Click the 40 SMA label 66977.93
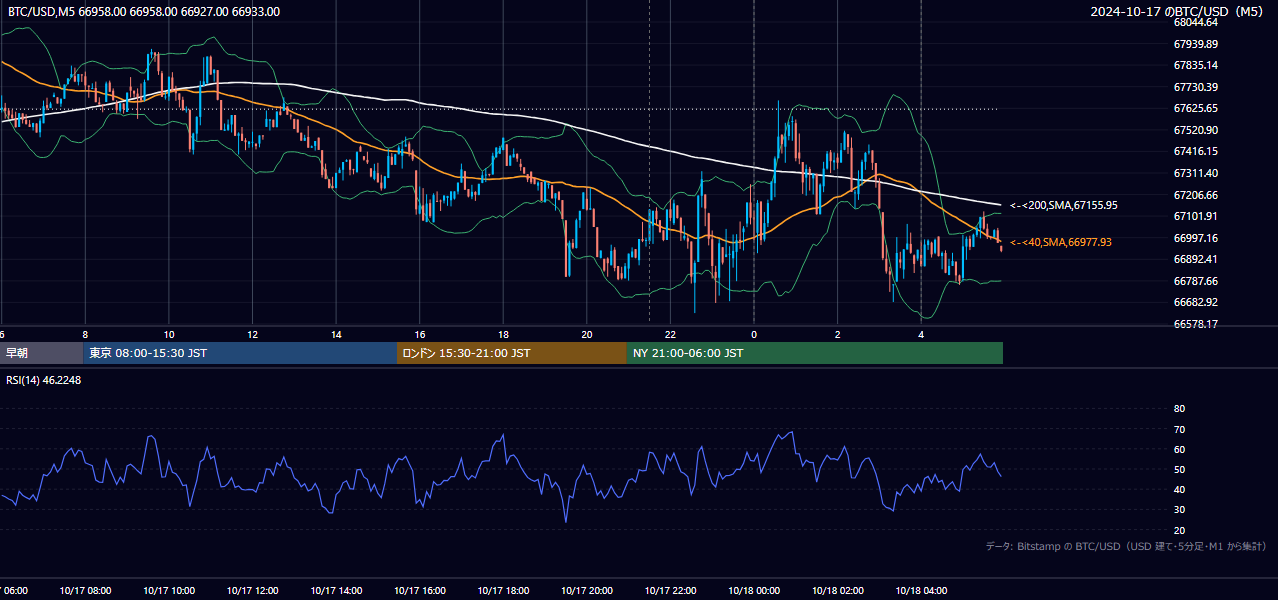Screen dimensions: 1278x600 point(1061,242)
